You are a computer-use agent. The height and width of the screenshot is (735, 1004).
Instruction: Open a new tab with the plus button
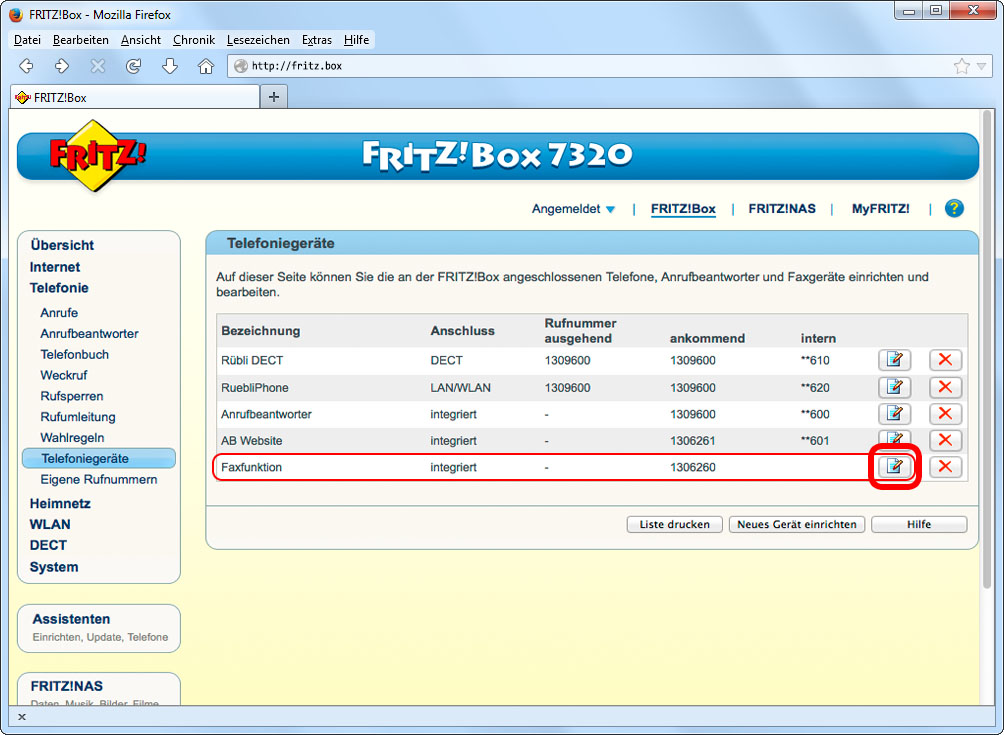[x=274, y=97]
